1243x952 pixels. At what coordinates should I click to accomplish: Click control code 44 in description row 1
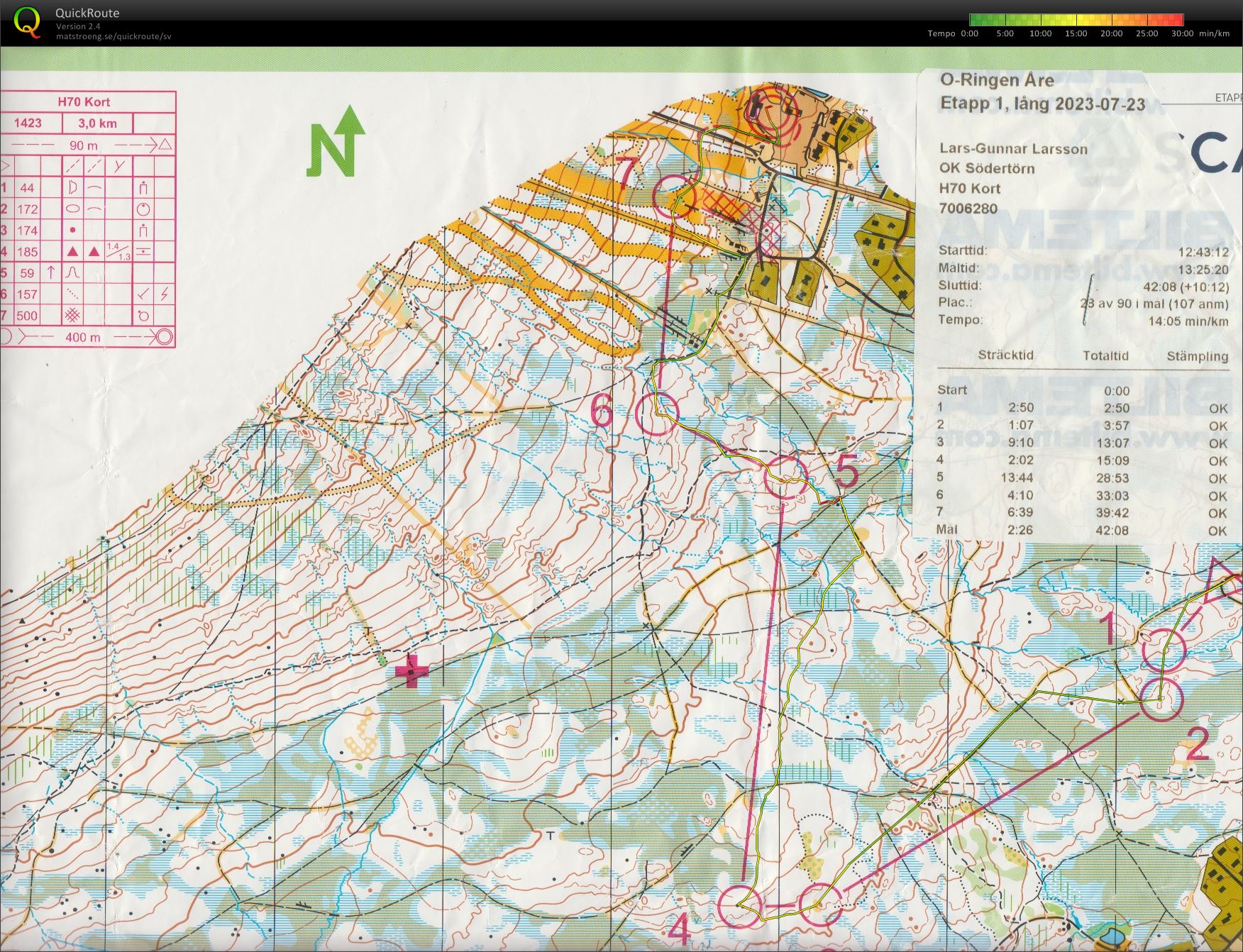coord(27,188)
